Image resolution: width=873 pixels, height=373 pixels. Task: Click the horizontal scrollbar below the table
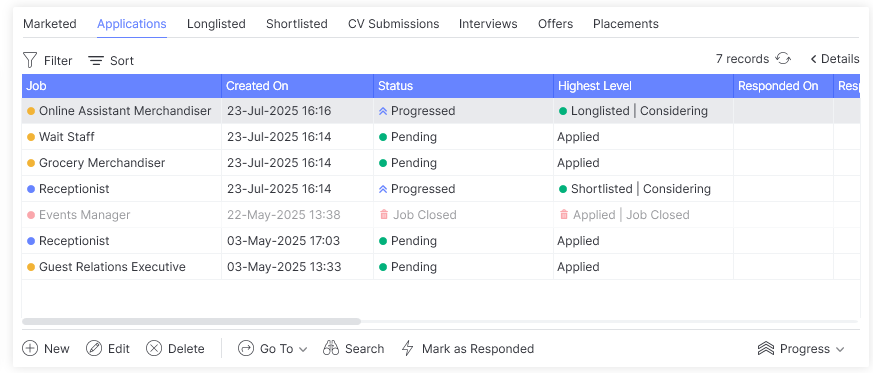click(x=192, y=321)
